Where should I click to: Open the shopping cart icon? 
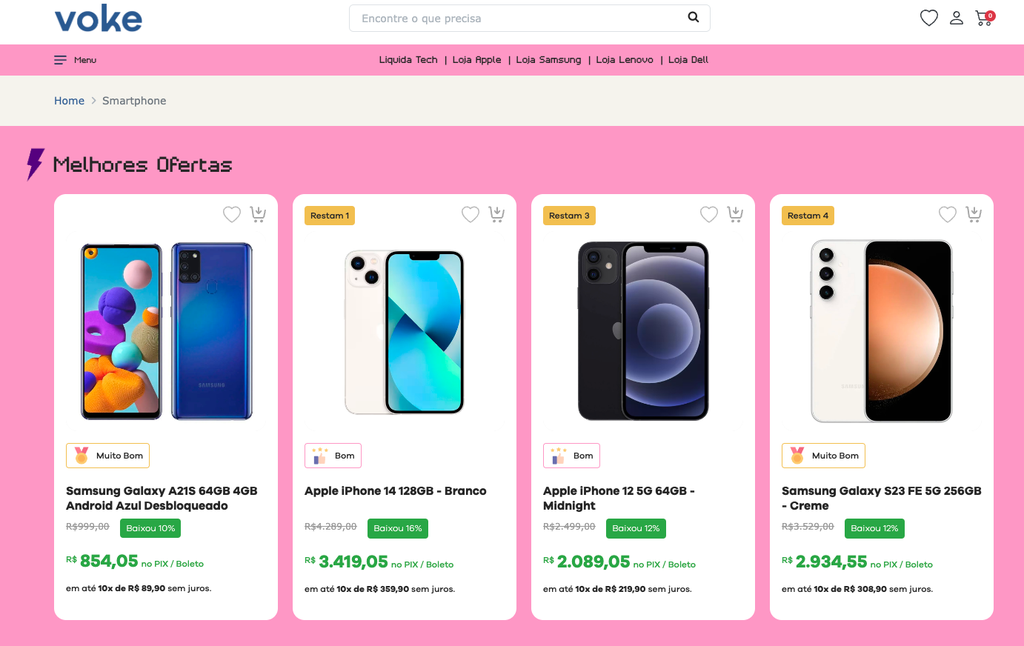coord(984,18)
